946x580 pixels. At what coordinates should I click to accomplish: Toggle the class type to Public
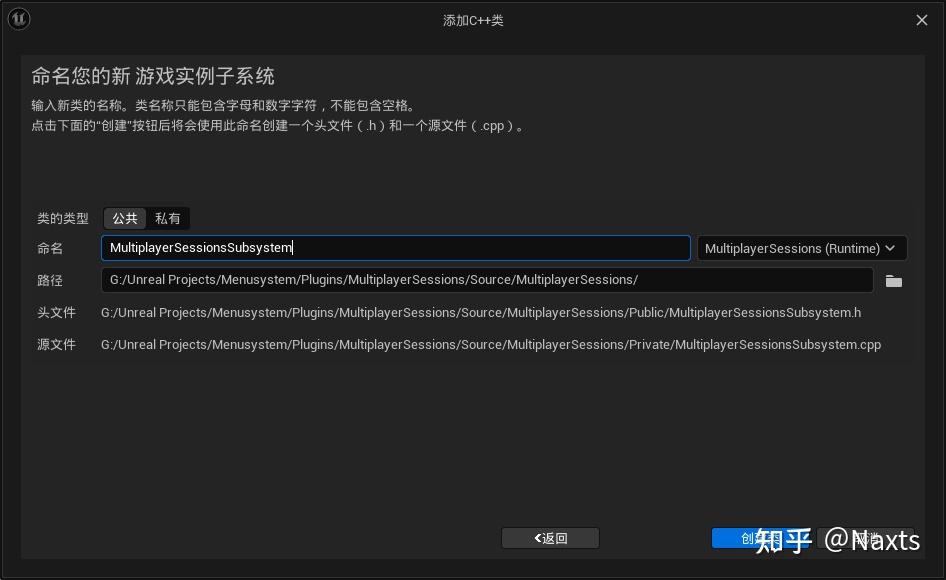124,218
